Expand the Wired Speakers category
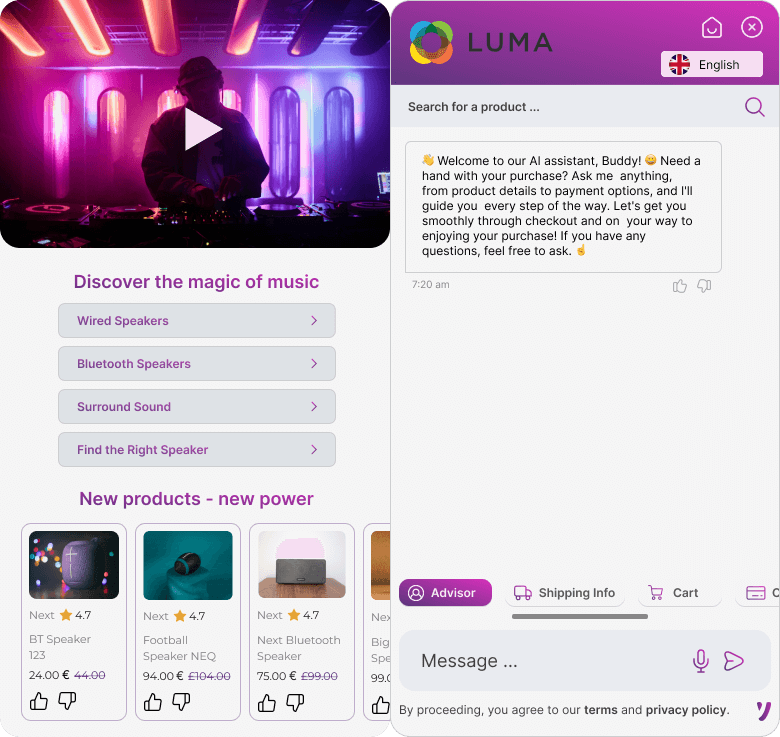The height and width of the screenshot is (737, 780). click(196, 320)
